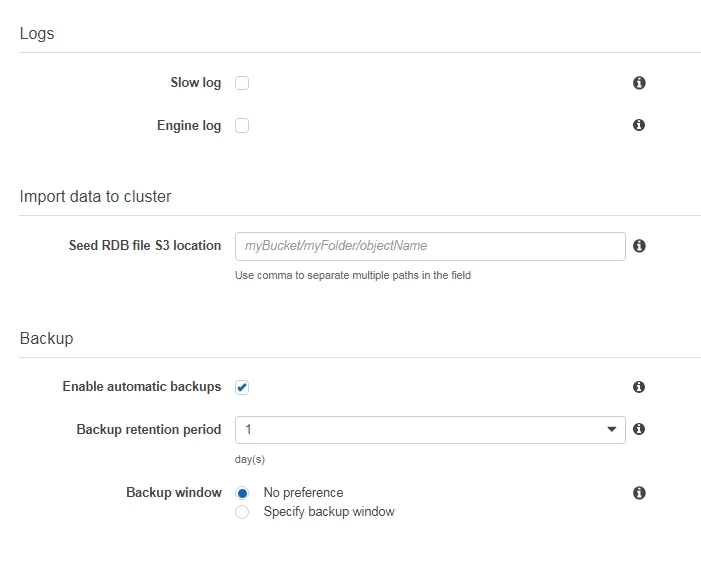Focus the Seed RDB file S3 location field
Image resolution: width=701 pixels, height=567 pixels.
[x=430, y=246]
